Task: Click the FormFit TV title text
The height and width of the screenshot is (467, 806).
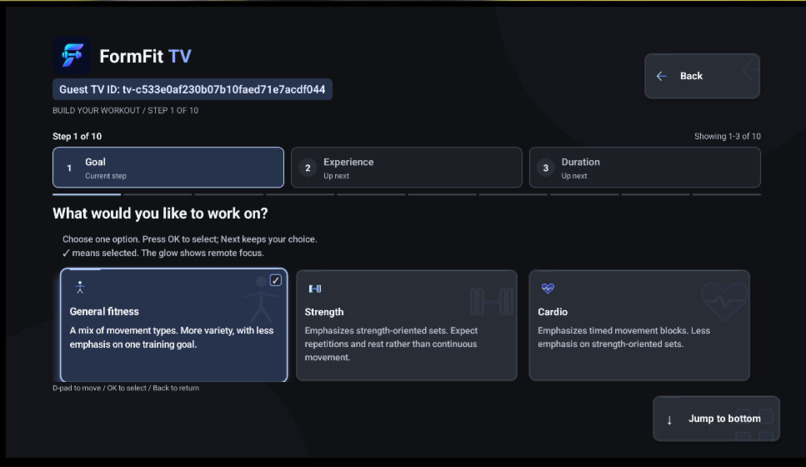Action: click(145, 56)
